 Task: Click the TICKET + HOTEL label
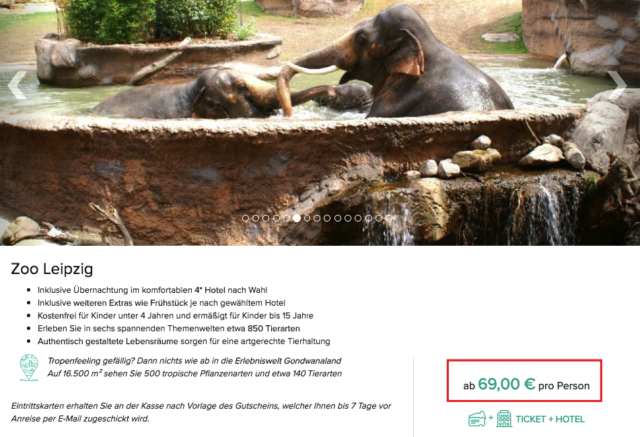pos(550,419)
